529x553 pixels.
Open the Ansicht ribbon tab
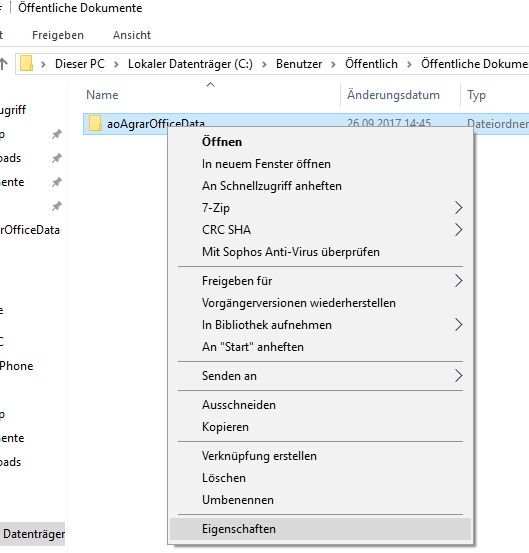[132, 35]
